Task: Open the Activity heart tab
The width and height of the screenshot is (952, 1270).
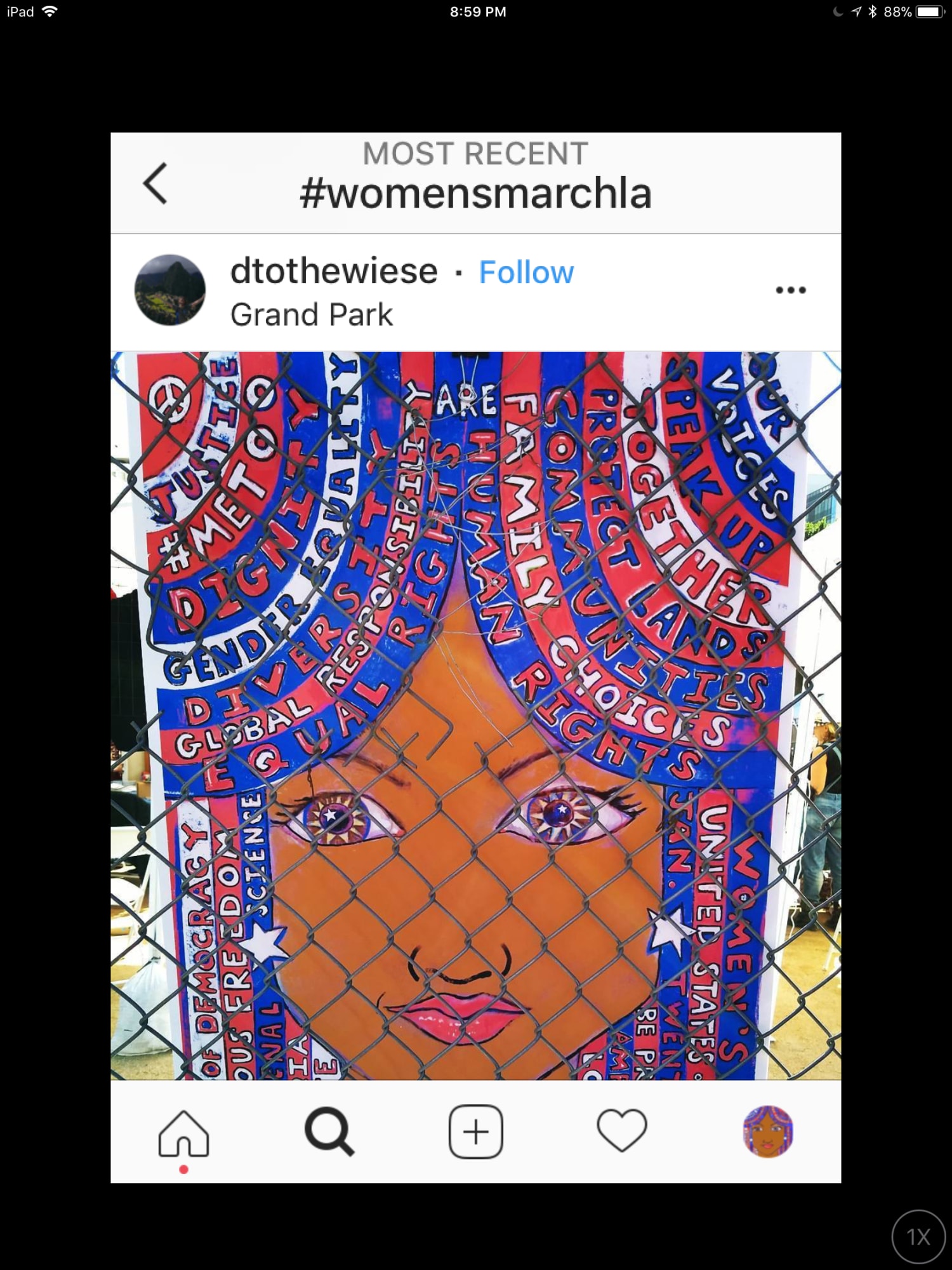Action: (x=622, y=1130)
